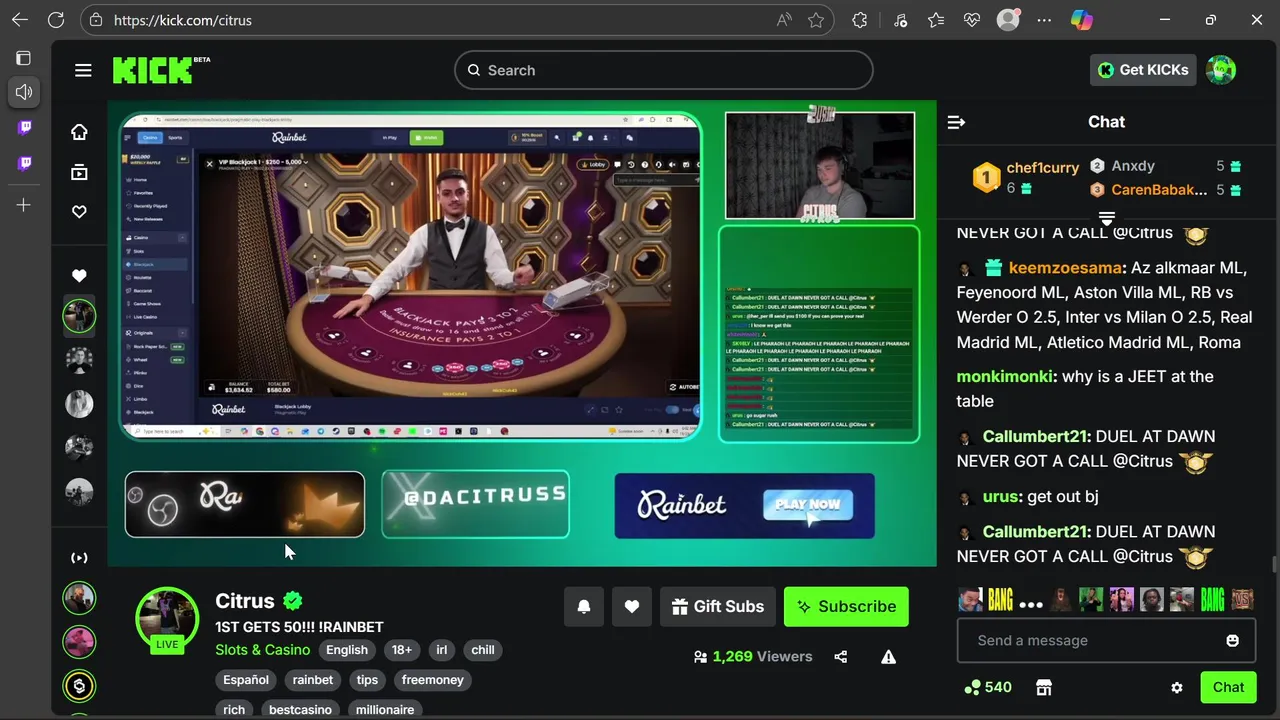Open monkimonki chat username
Image resolution: width=1280 pixels, height=720 pixels.
[x=1005, y=376]
